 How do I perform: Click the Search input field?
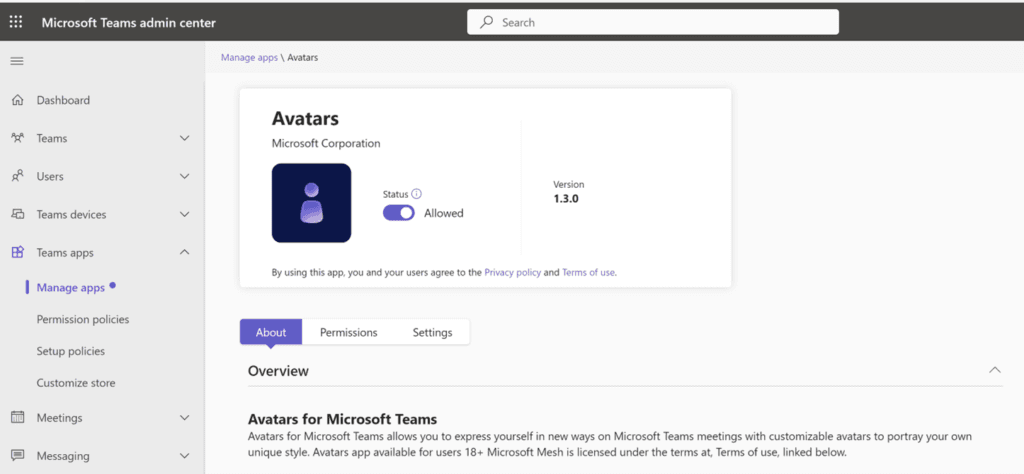click(653, 22)
